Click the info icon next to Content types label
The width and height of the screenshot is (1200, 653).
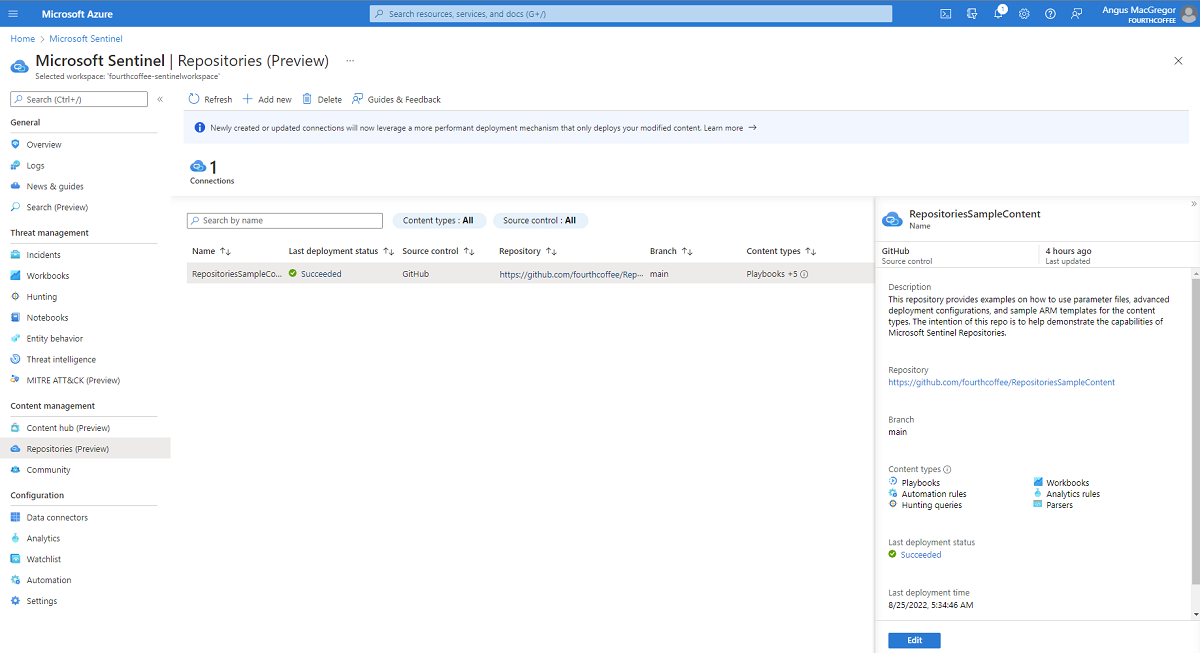pos(947,469)
